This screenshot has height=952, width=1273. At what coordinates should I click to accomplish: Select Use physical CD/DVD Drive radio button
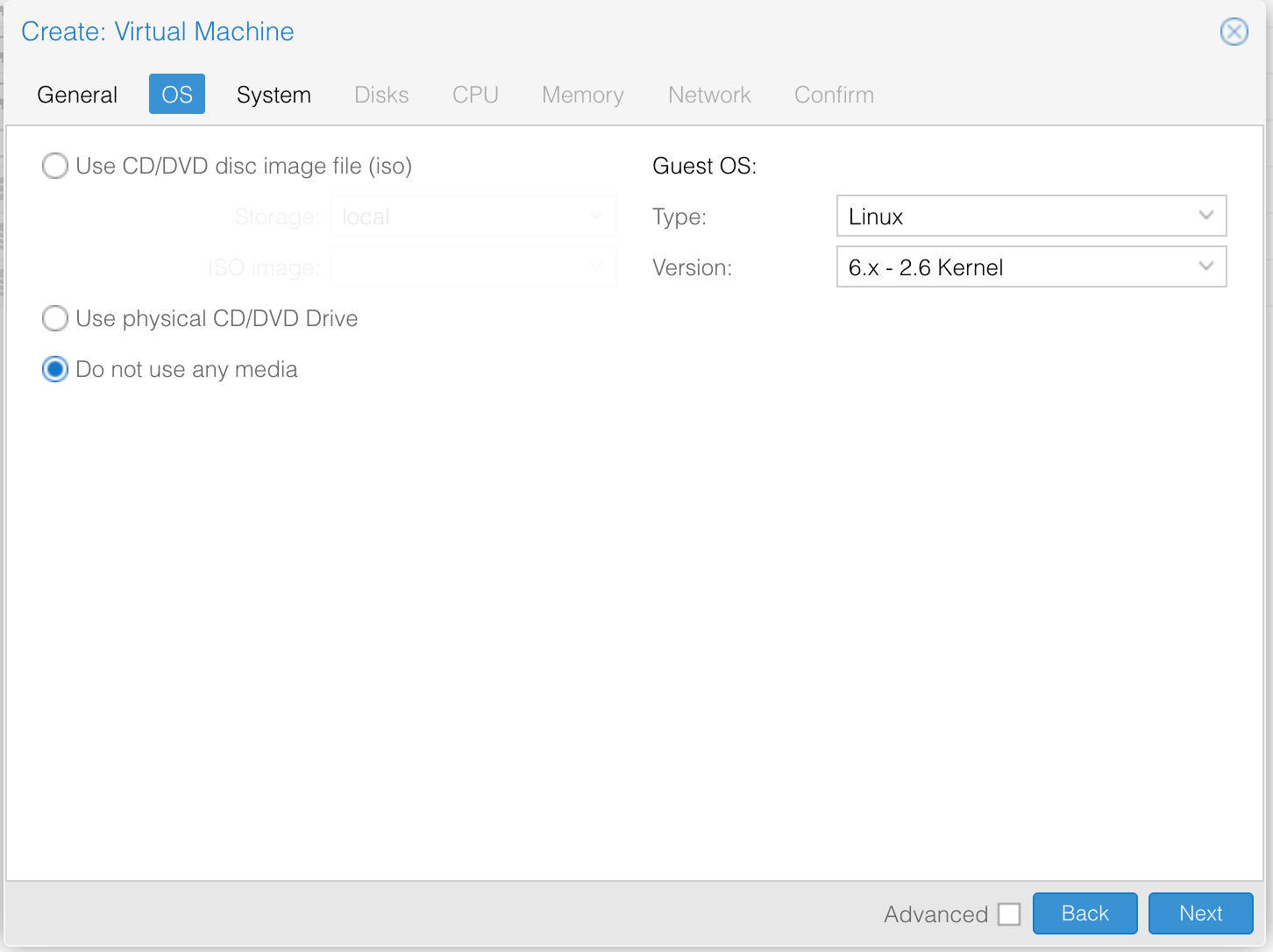(55, 318)
